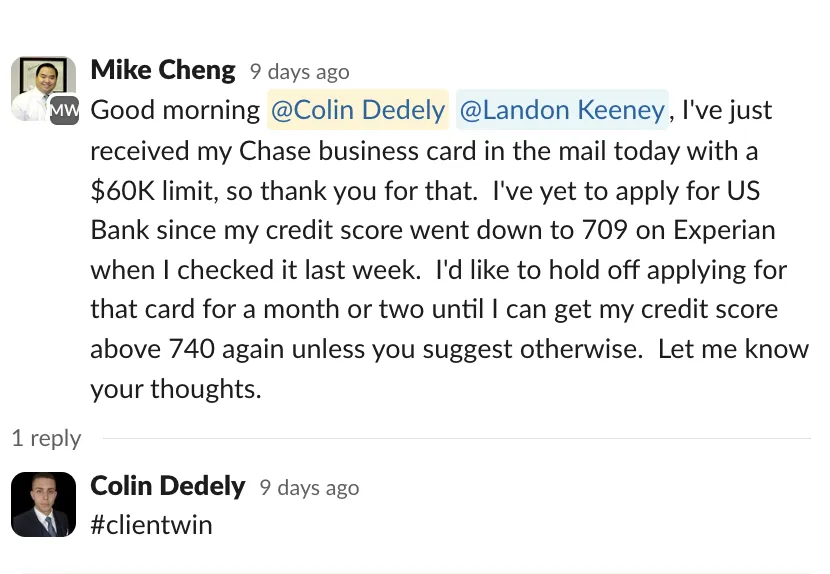Open the "1 reply" thread
This screenshot has width=830, height=574.
coord(46,438)
